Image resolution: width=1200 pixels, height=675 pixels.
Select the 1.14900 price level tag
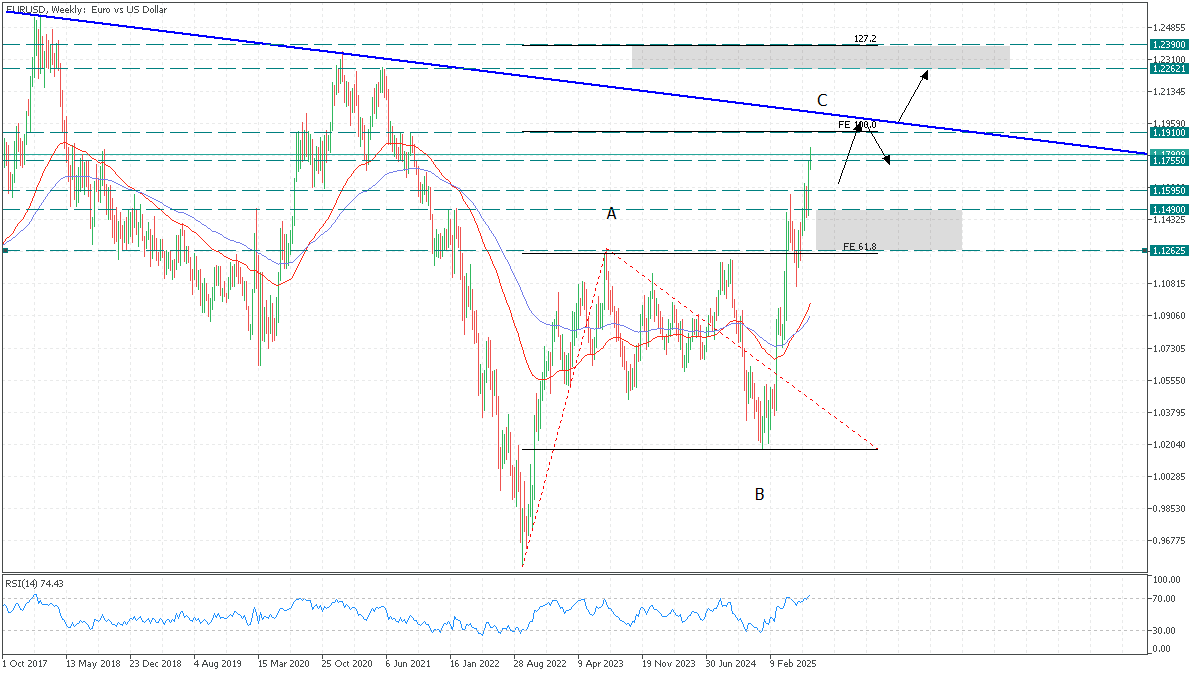point(1168,209)
